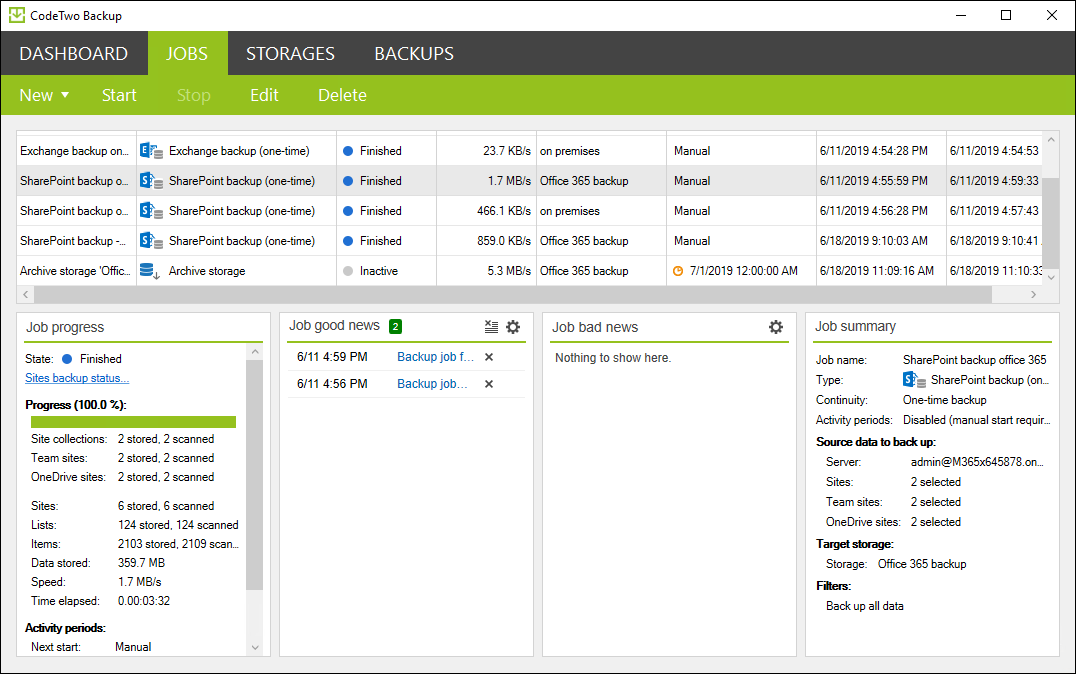Click the grey Inactive status dot
The width and height of the screenshot is (1076, 674).
coord(348,271)
